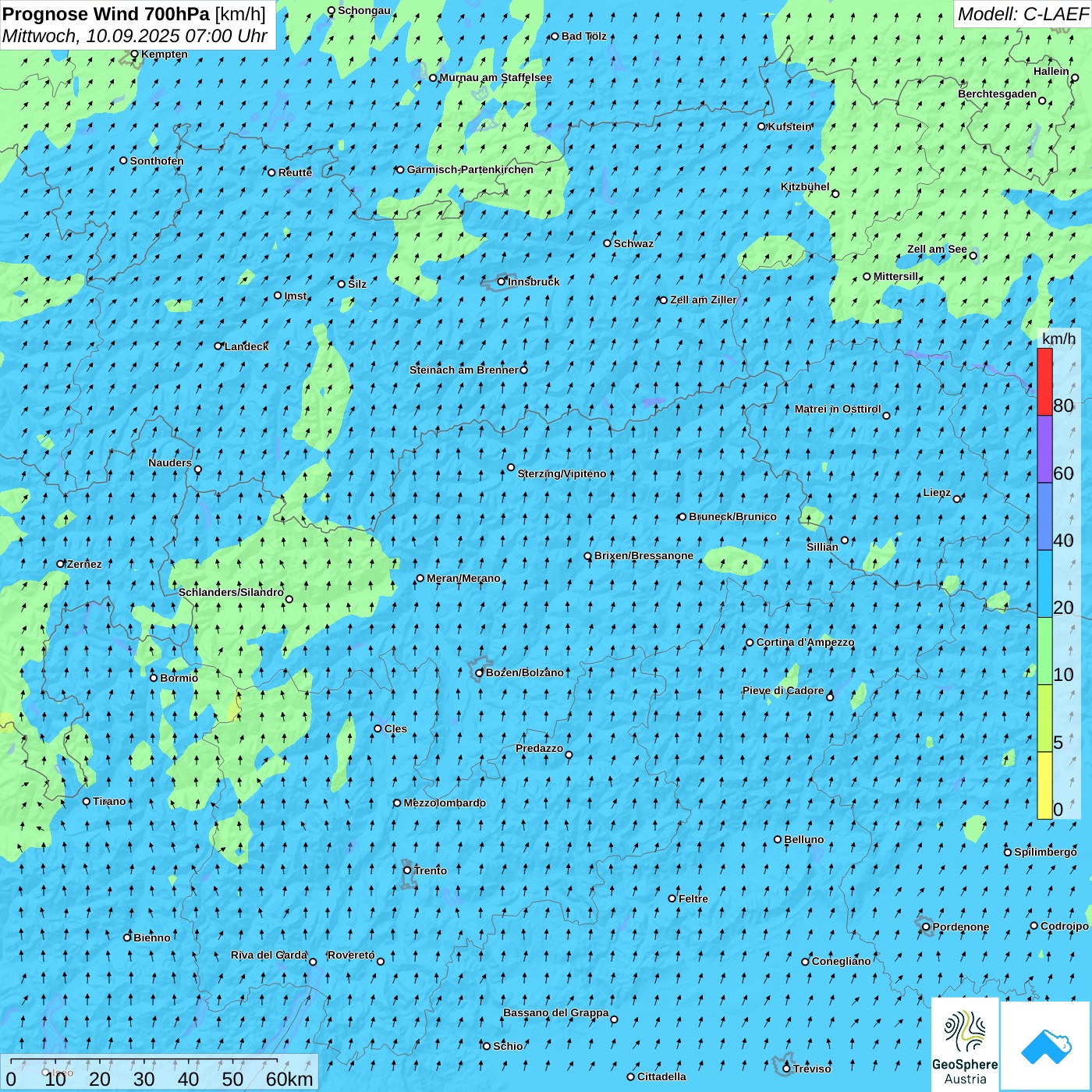Image resolution: width=1092 pixels, height=1092 pixels.
Task: Click the Tirano city marker
Action: pos(87,801)
